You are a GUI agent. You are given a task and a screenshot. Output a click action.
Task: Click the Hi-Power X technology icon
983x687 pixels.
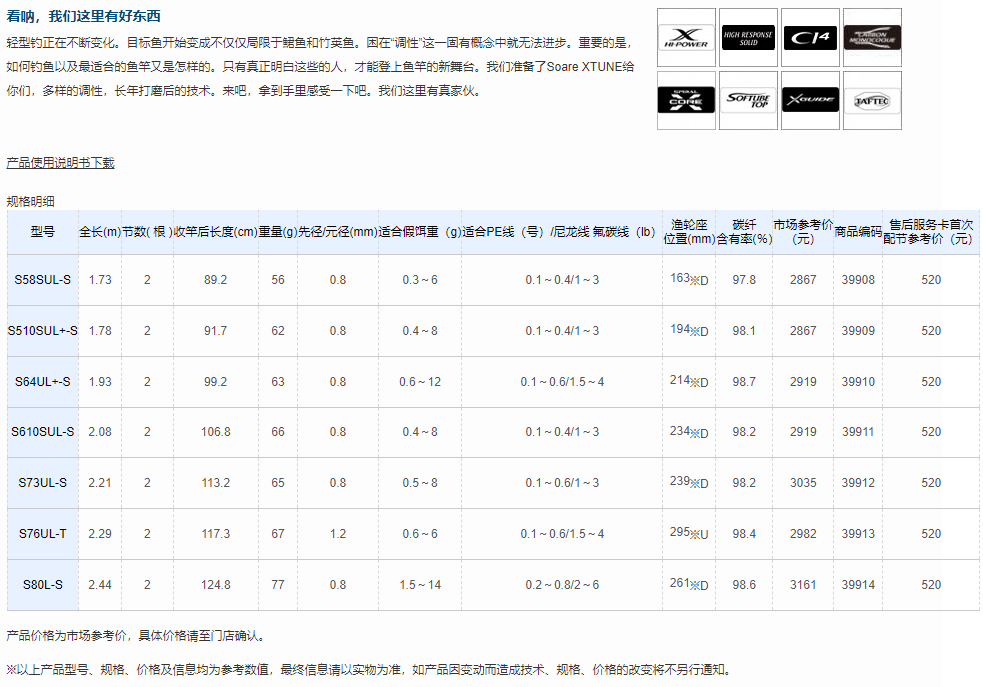[686, 38]
